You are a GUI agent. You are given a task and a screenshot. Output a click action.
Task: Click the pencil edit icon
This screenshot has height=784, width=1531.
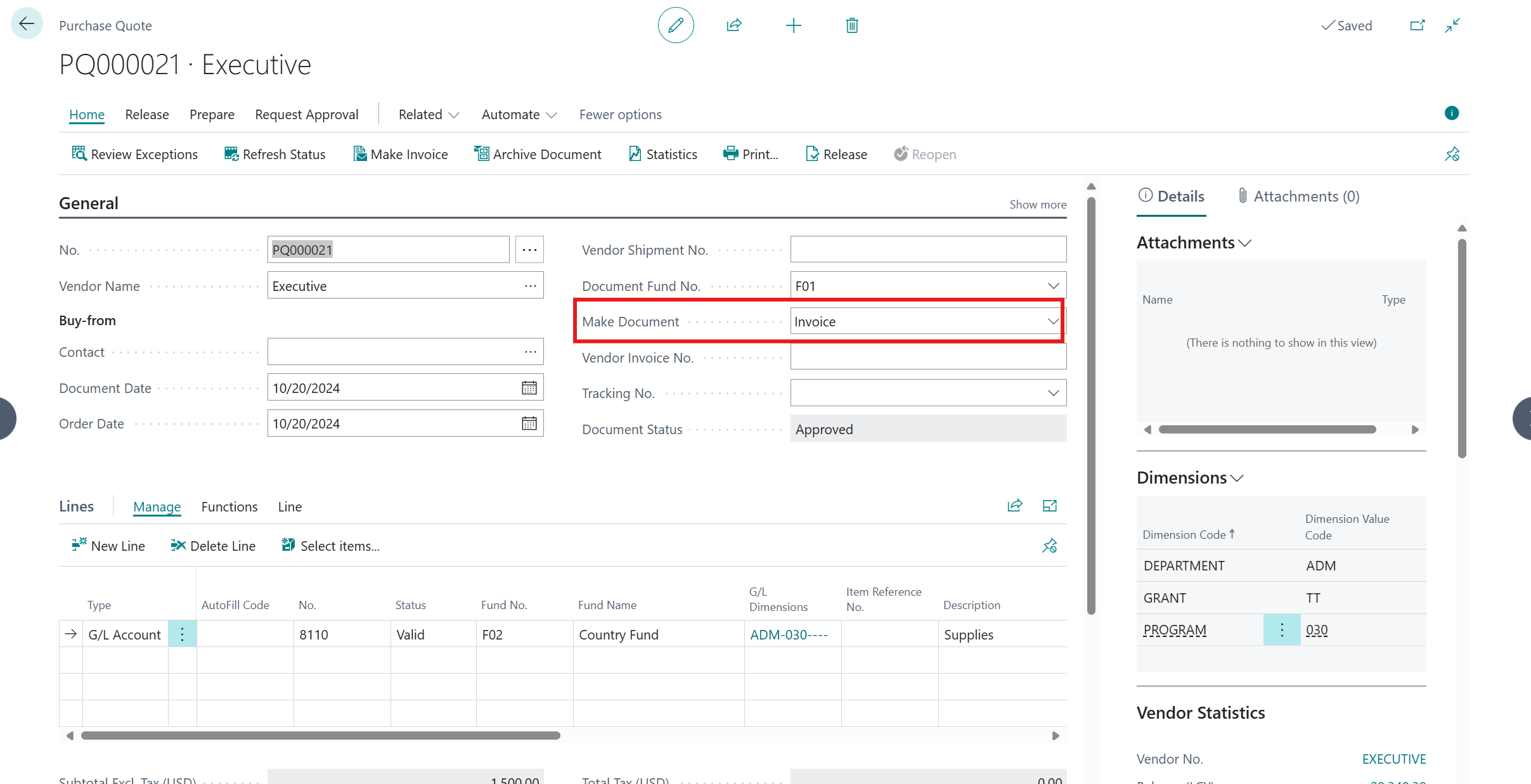pos(676,25)
